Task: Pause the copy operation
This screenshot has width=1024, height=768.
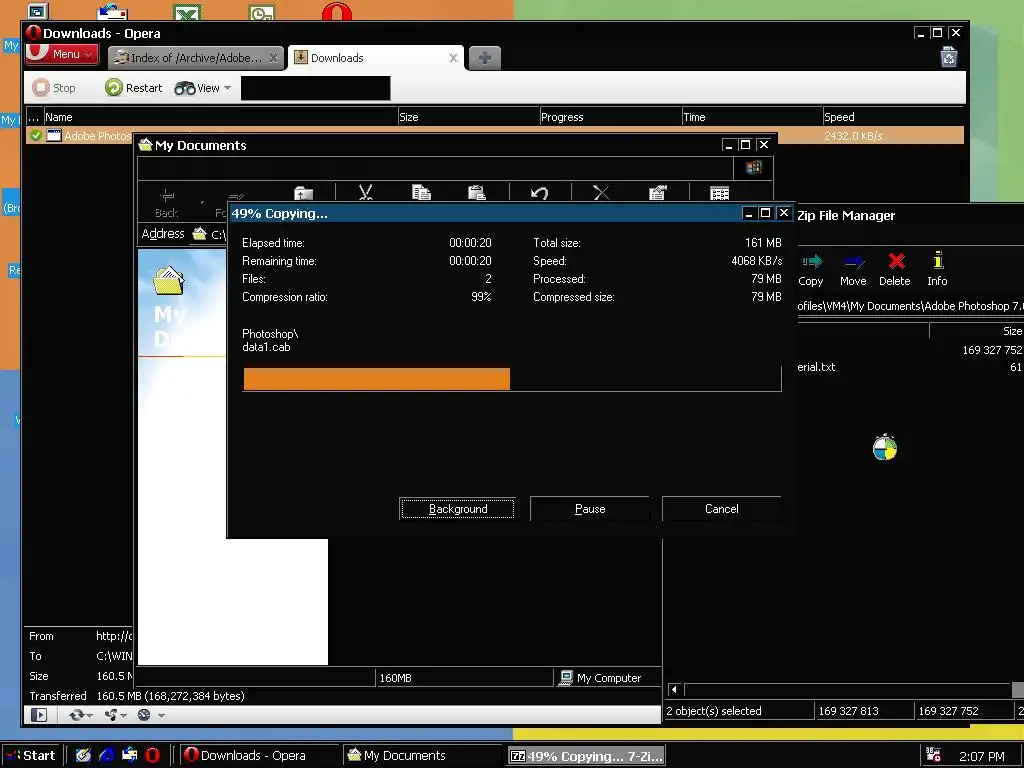Action: click(590, 509)
